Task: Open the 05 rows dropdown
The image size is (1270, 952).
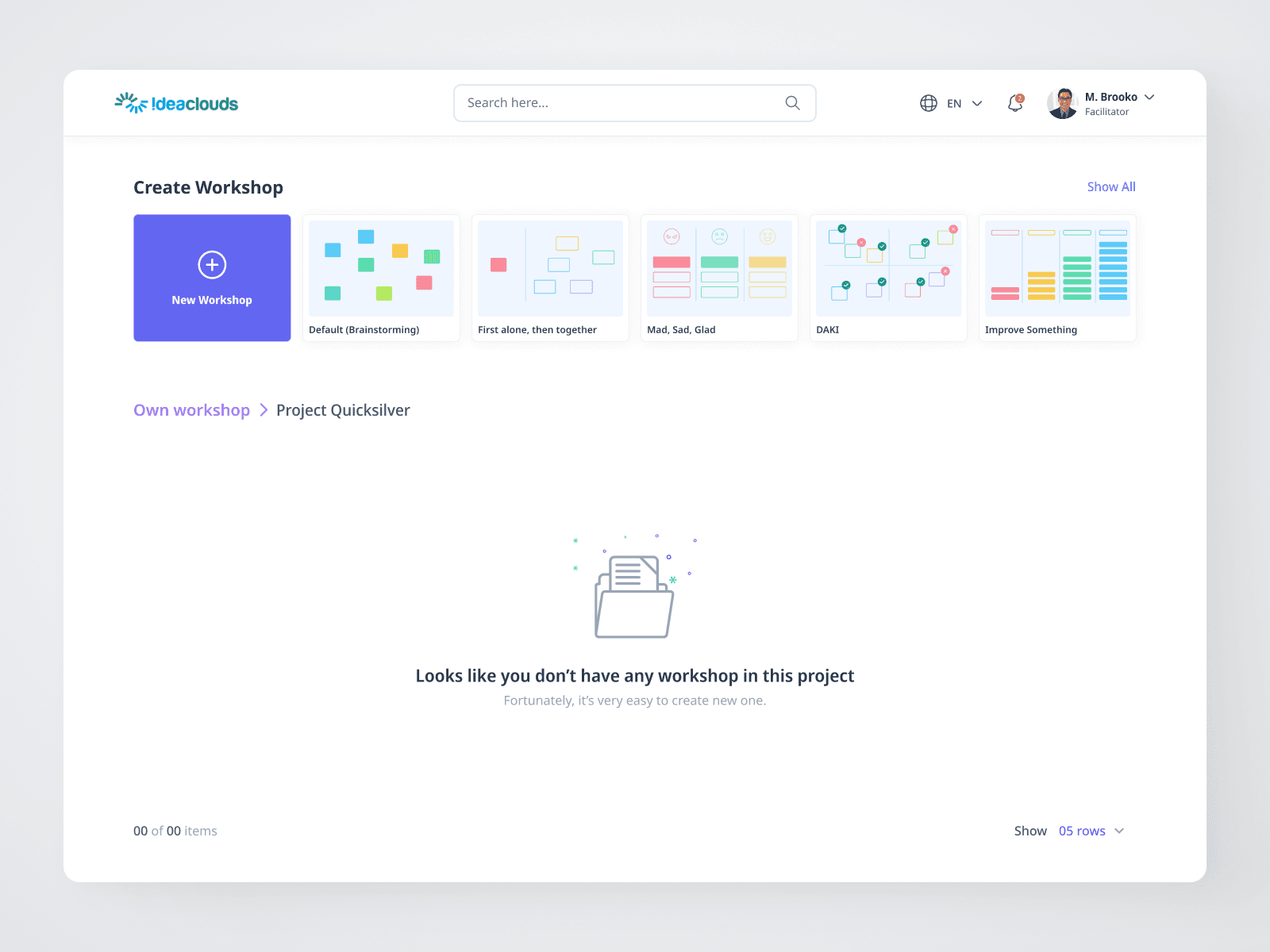Action: coord(1091,831)
